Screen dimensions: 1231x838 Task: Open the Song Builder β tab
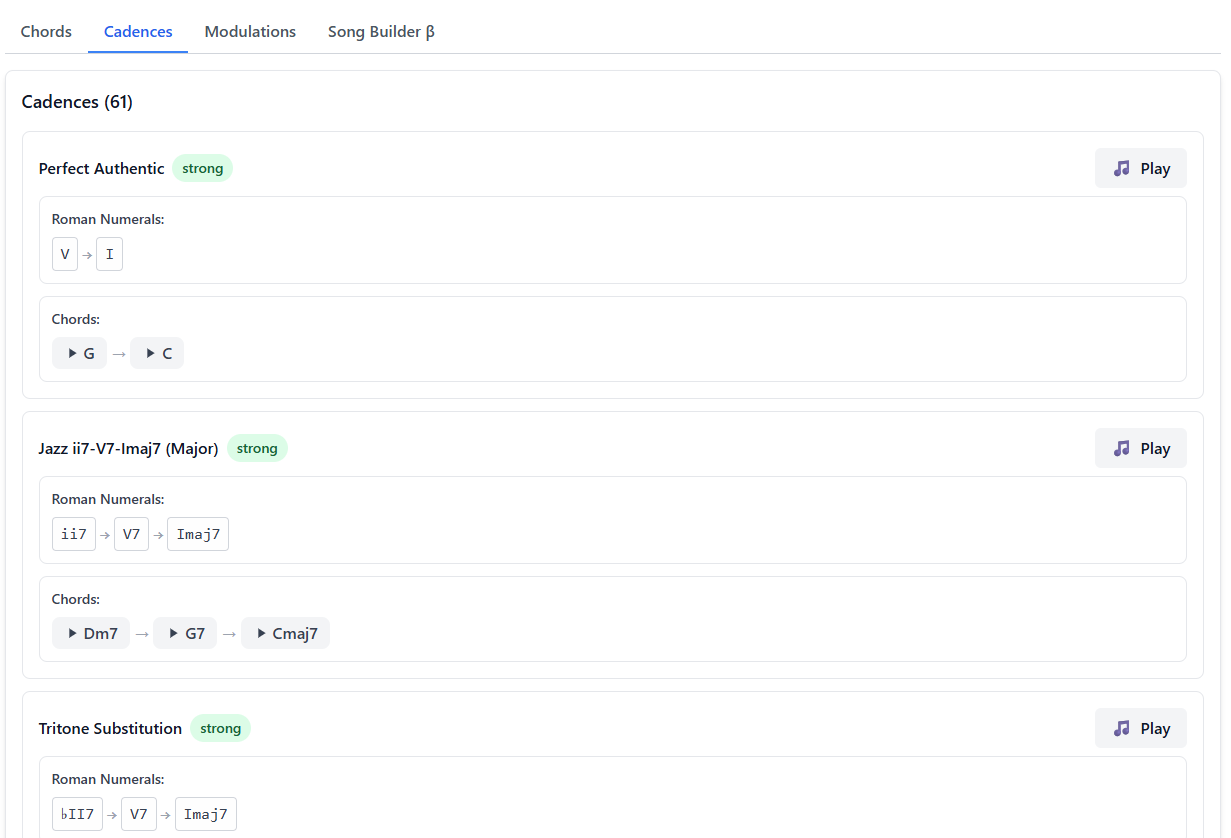point(381,31)
